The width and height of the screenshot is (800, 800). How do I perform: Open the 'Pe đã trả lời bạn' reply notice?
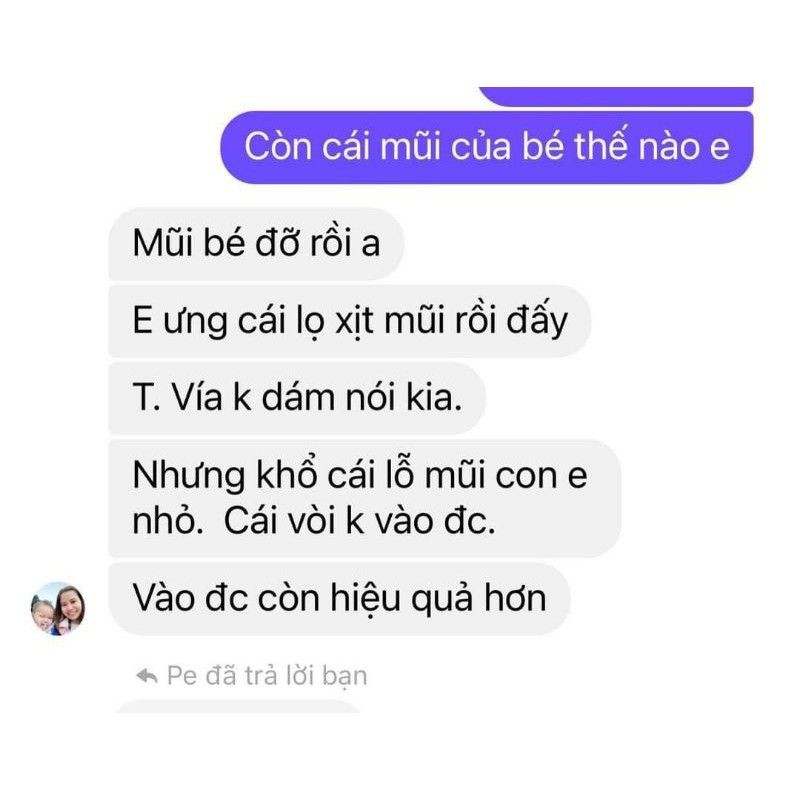pyautogui.click(x=252, y=676)
